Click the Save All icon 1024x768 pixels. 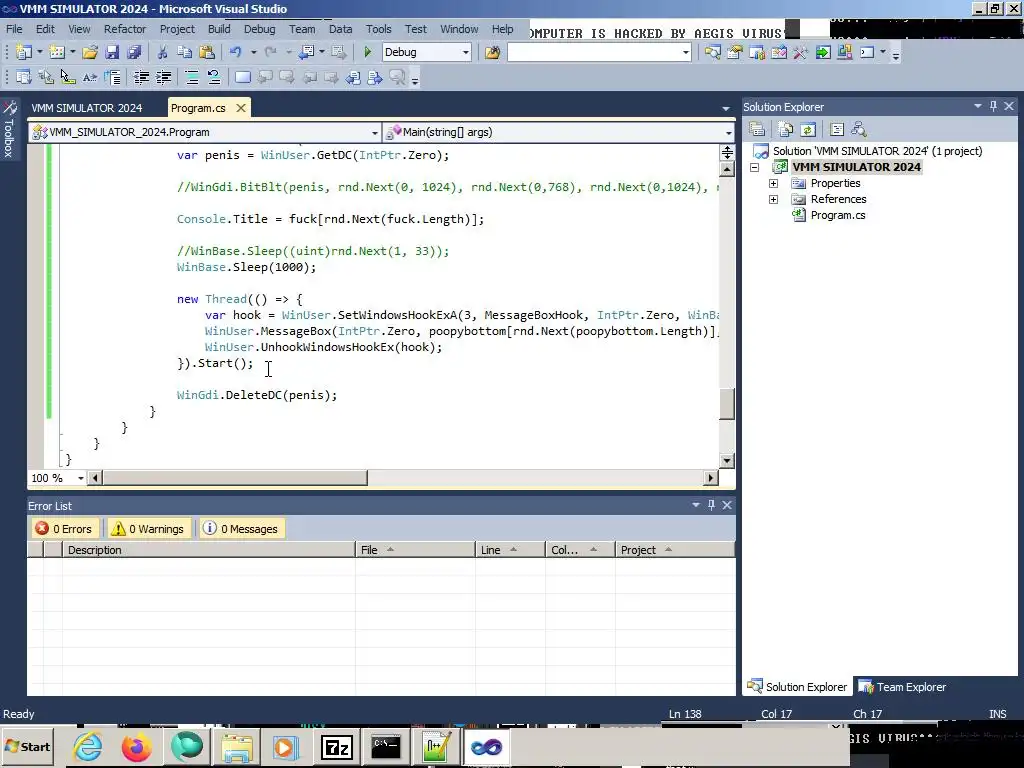[135, 52]
